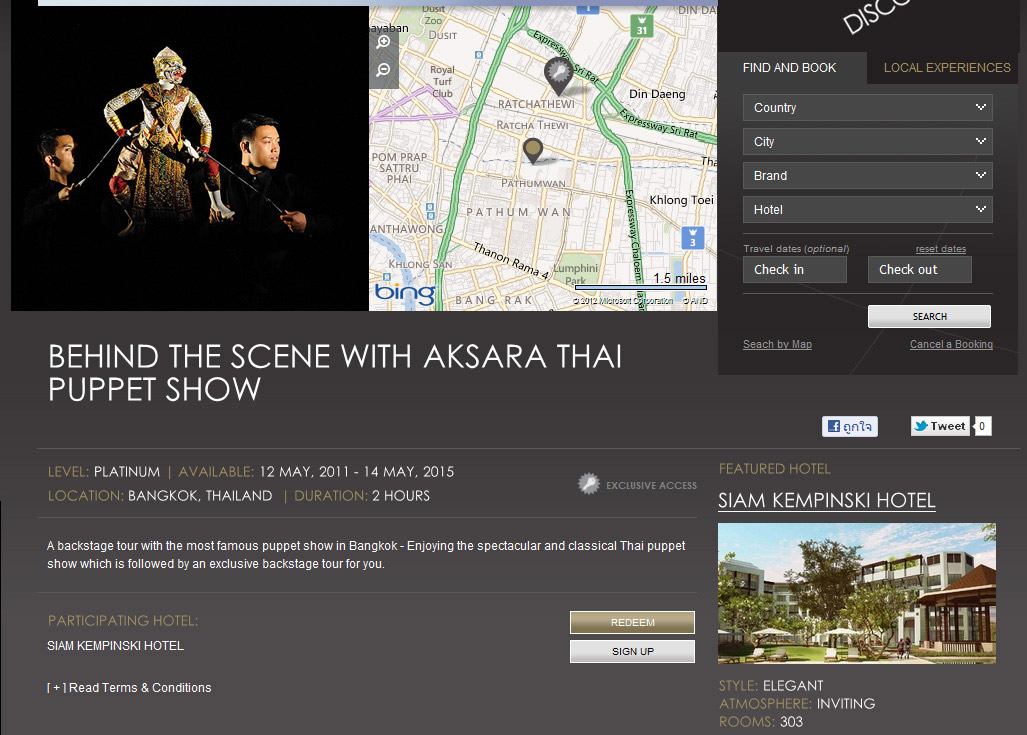Image resolution: width=1027 pixels, height=735 pixels.
Task: Click the Behind the Scene puppet show title
Action: (335, 373)
